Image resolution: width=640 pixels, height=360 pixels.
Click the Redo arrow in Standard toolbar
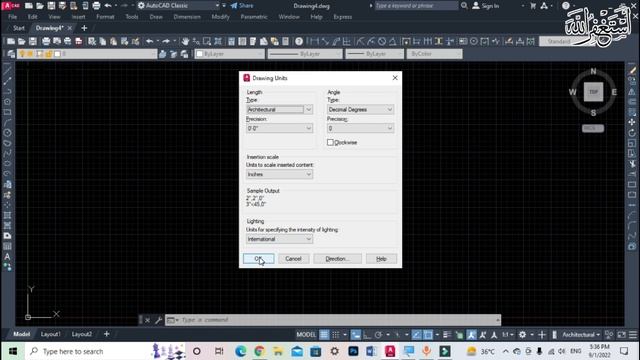tap(166, 41)
